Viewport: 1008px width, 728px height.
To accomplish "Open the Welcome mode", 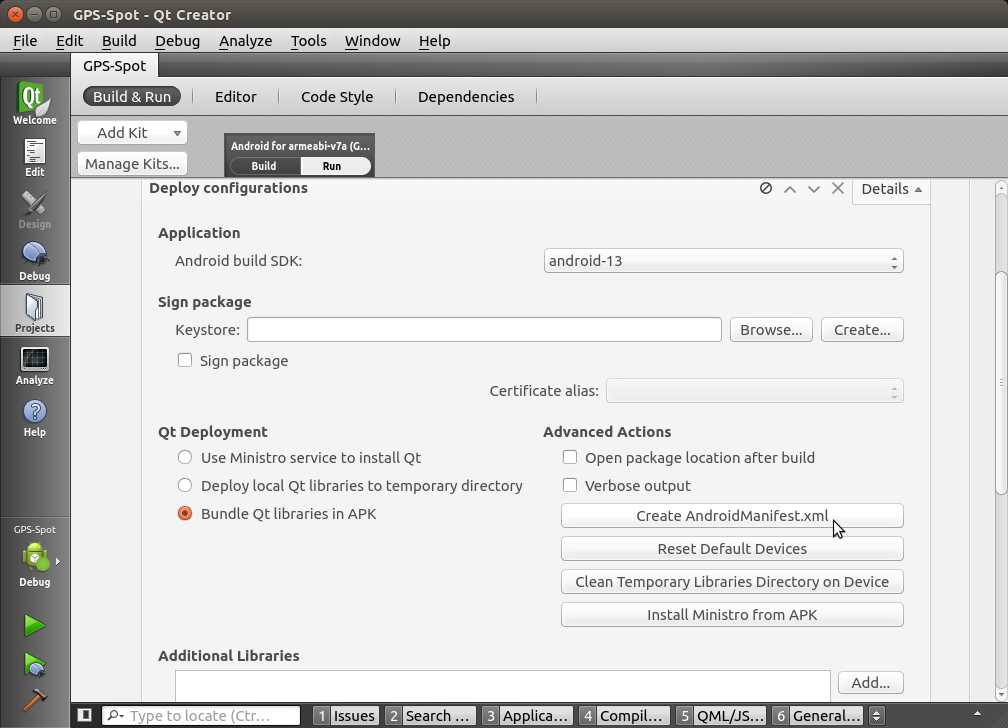I will point(35,103).
